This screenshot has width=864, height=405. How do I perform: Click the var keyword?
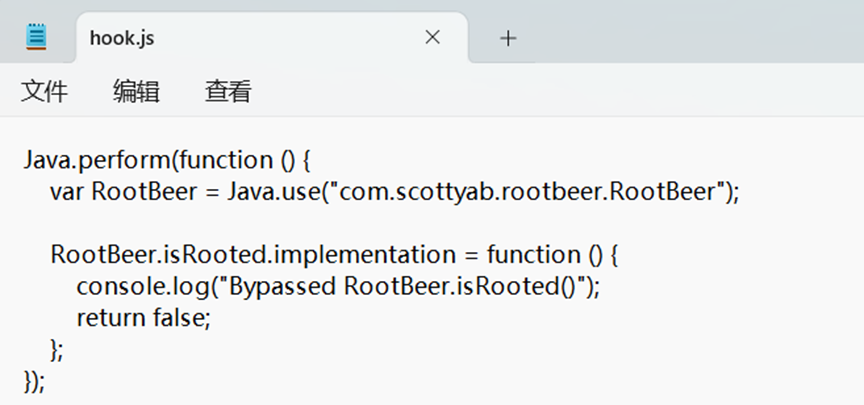click(66, 192)
